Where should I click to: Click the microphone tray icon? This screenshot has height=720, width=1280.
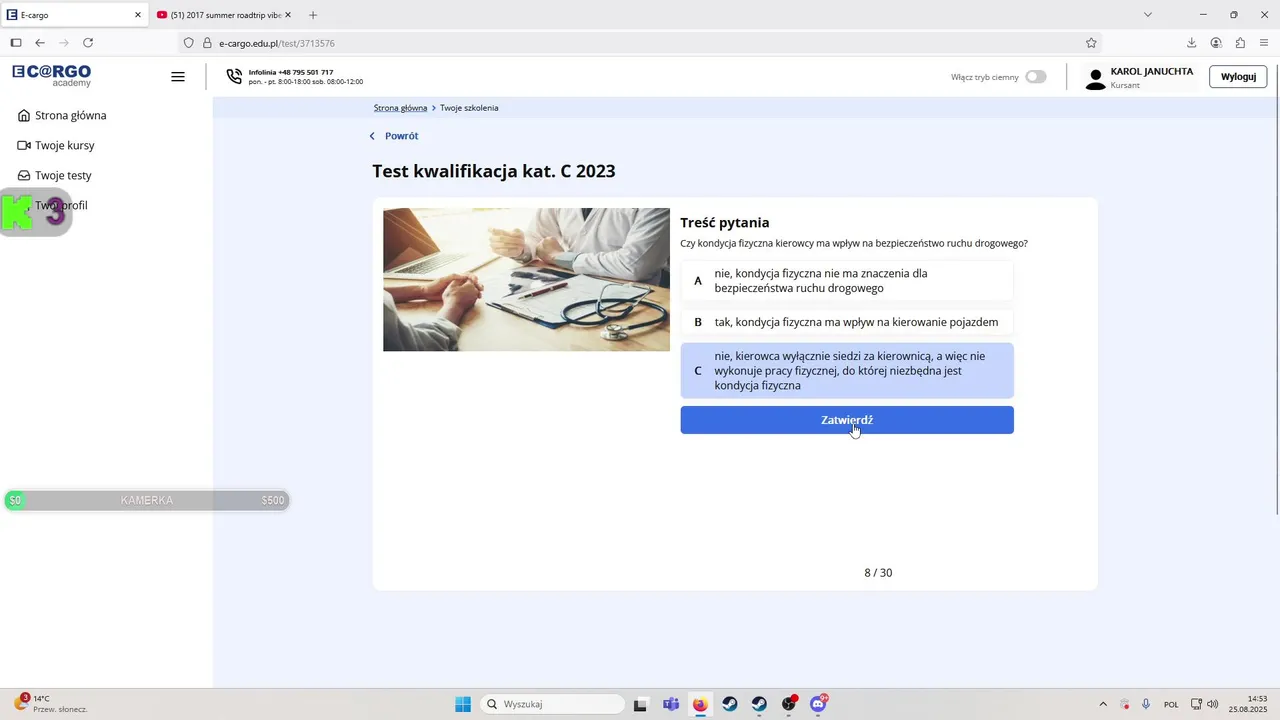coord(1146,704)
